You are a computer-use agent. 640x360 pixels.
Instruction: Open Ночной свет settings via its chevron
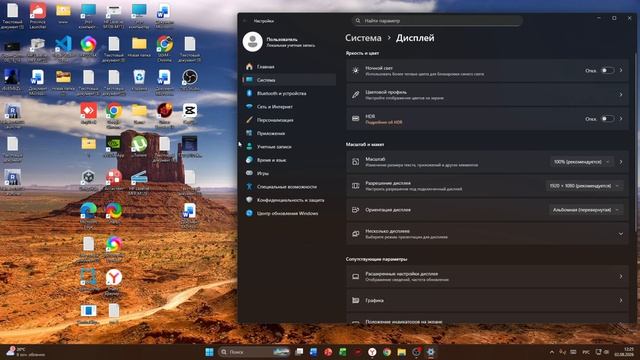pyautogui.click(x=621, y=70)
